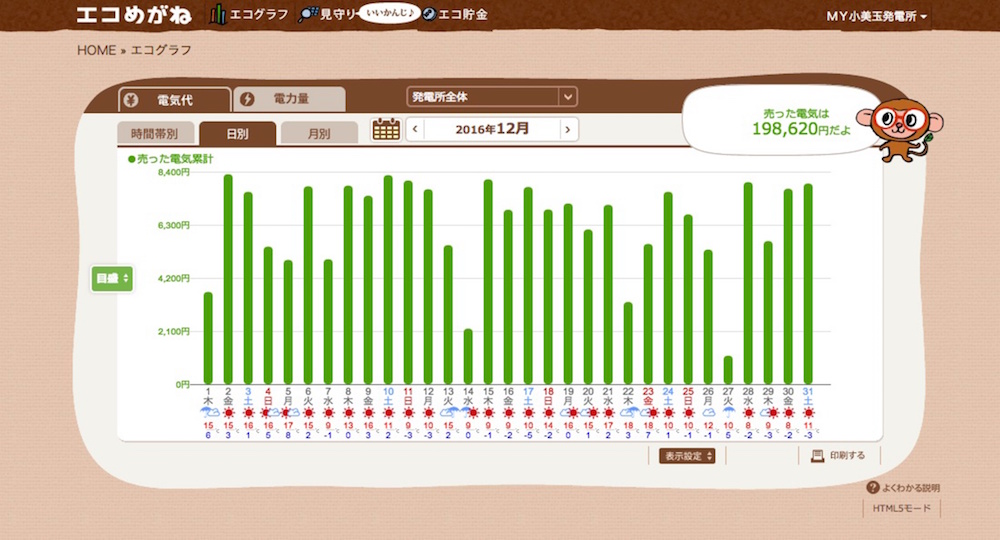Click the エコめがね logo
Screen dimensions: 1000x540
pyautogui.click(x=134, y=15)
